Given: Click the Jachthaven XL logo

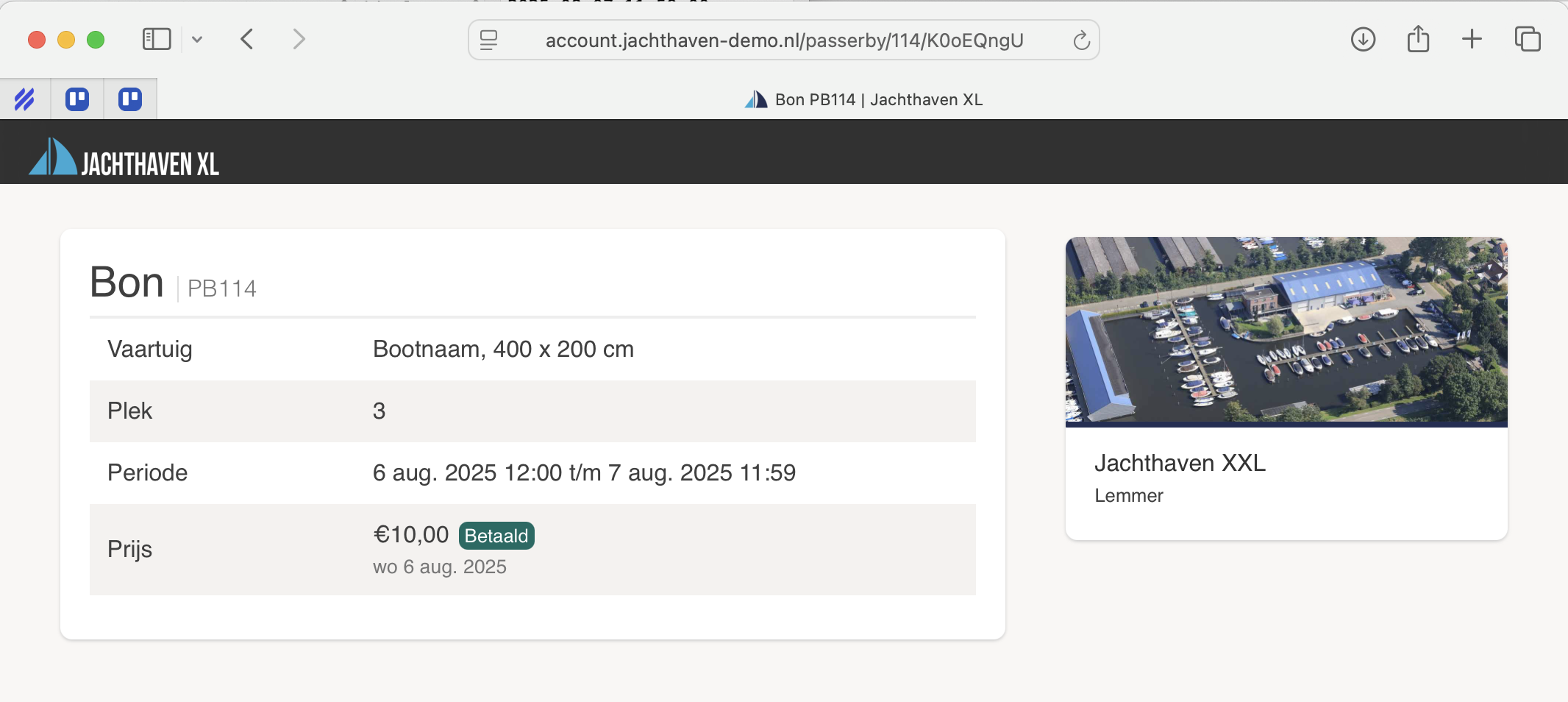Looking at the screenshot, I should coord(124,157).
